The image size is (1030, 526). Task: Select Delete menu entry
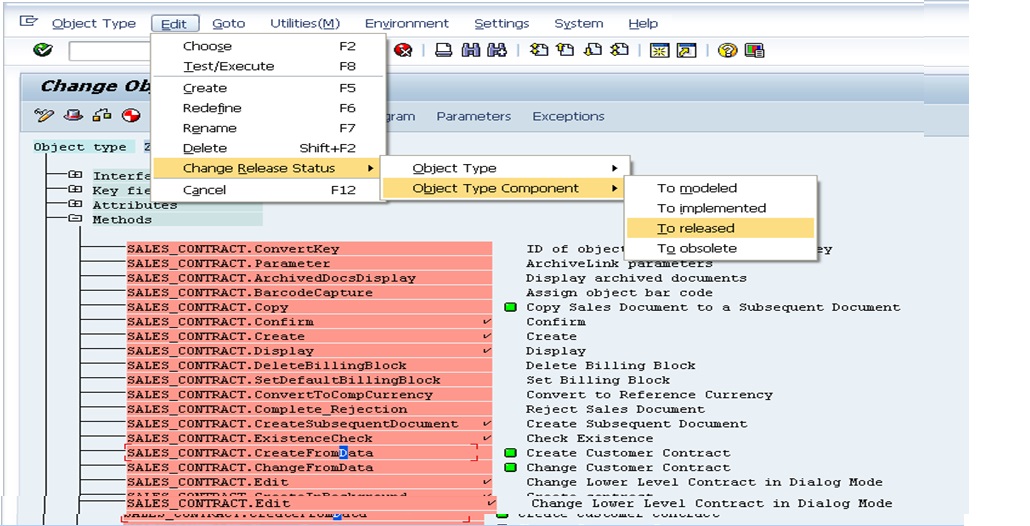(269, 148)
